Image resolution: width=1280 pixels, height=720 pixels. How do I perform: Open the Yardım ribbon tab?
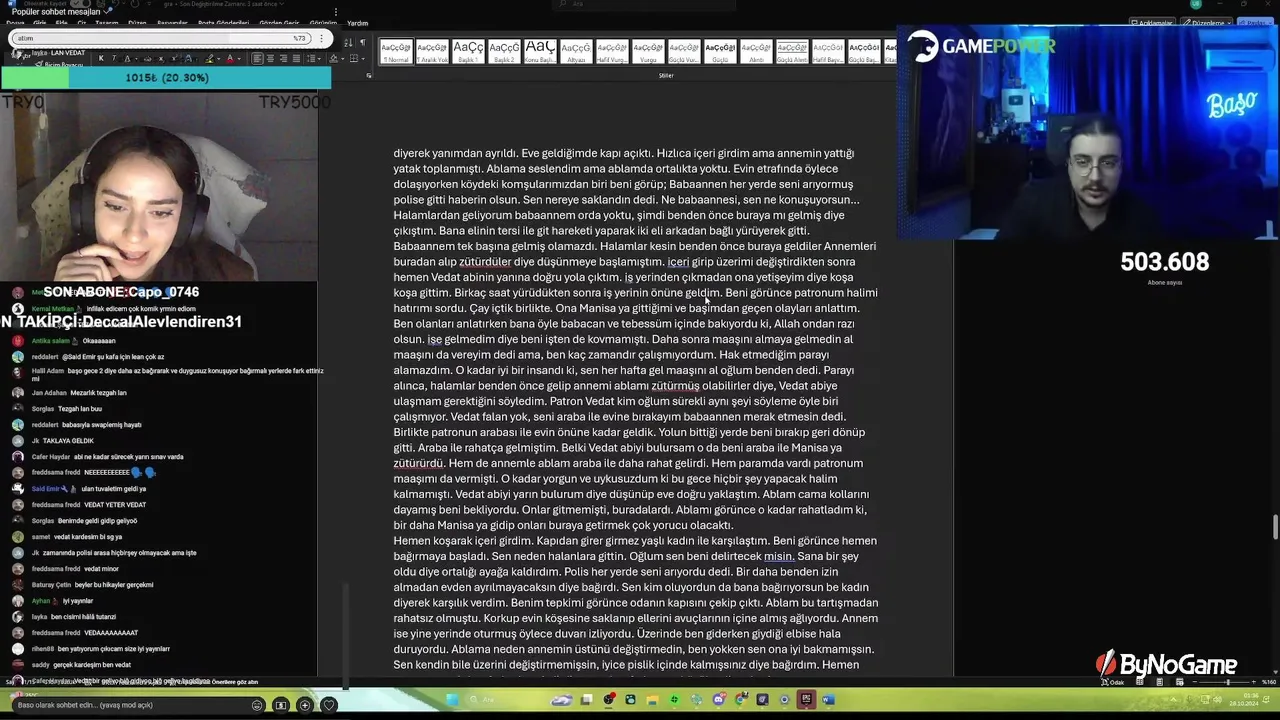coord(357,23)
